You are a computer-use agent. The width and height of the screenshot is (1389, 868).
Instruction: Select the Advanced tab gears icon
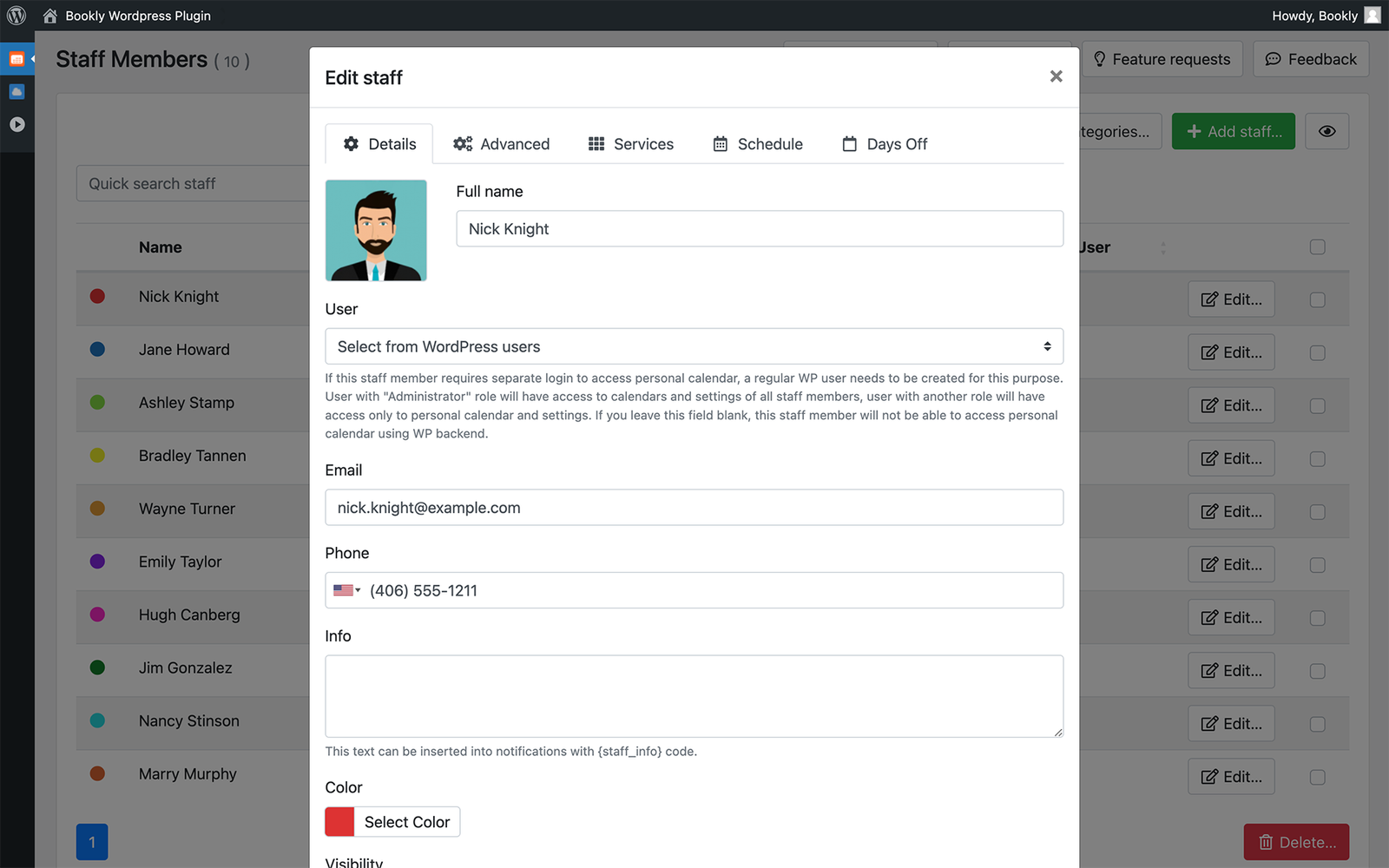click(462, 143)
